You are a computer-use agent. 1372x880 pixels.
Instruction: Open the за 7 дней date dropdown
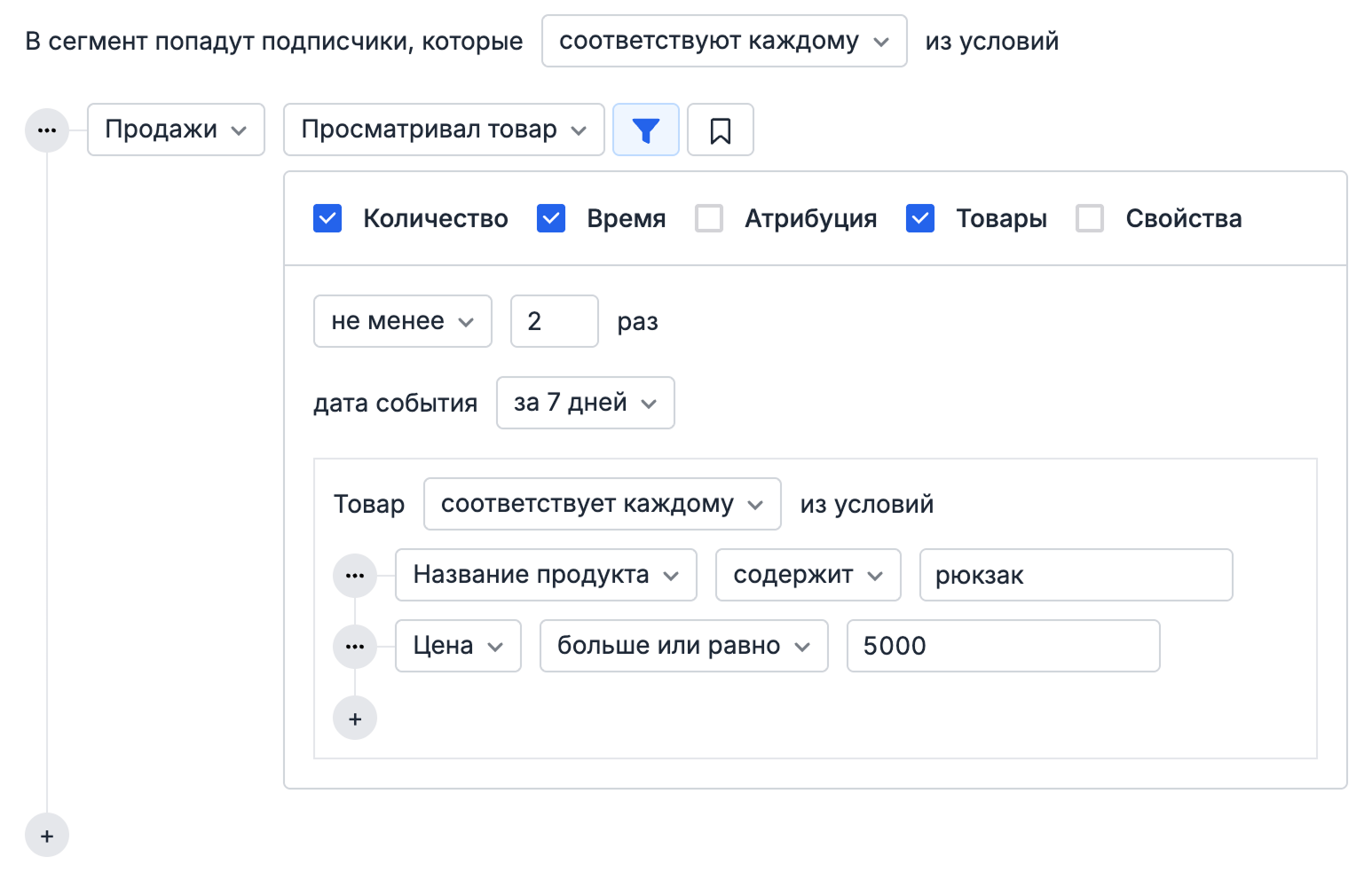[x=585, y=403]
